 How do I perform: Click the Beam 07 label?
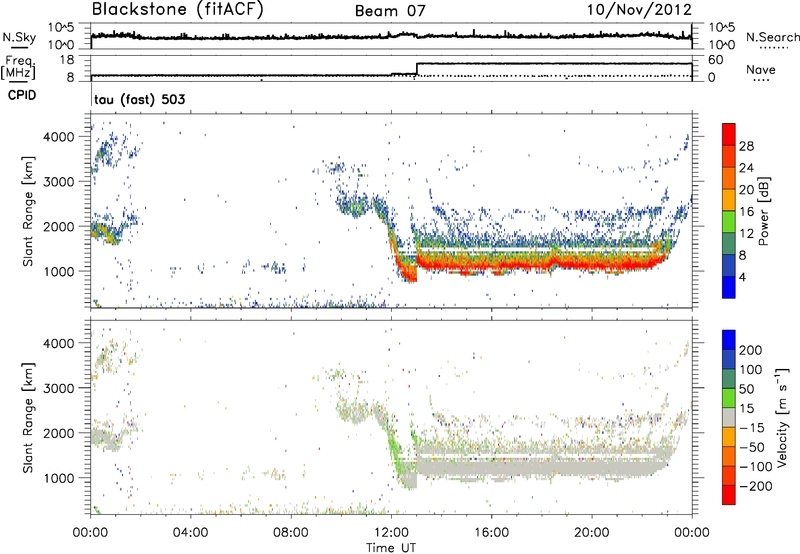[x=390, y=11]
